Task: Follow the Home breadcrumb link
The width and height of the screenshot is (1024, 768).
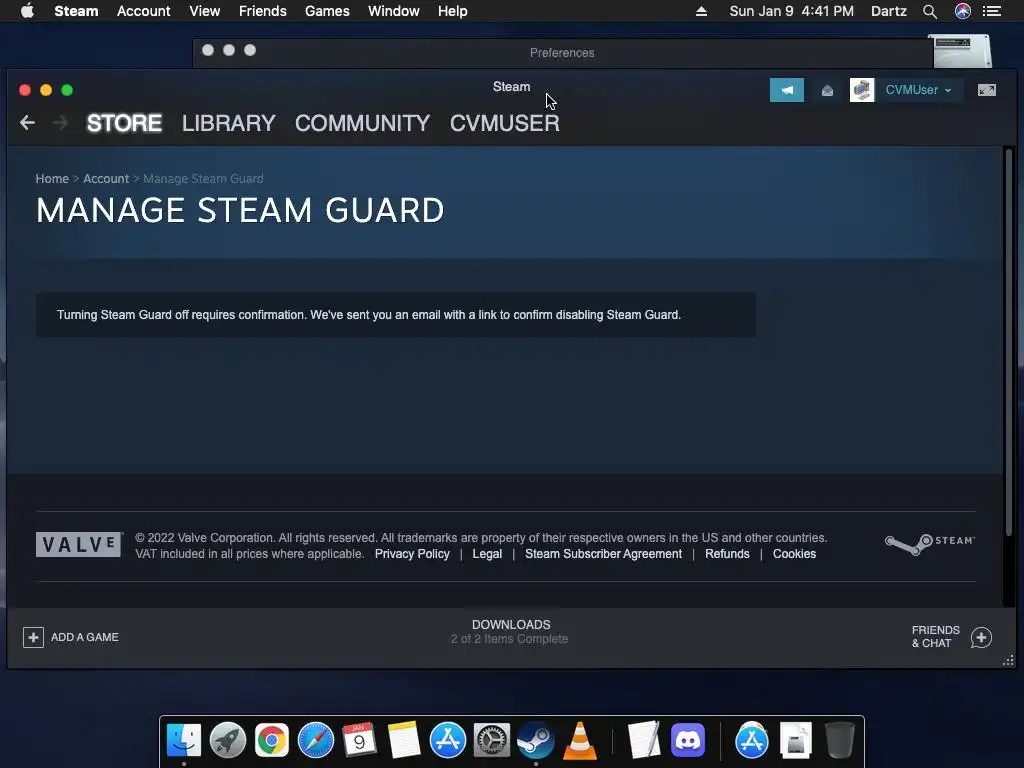Action: (52, 179)
